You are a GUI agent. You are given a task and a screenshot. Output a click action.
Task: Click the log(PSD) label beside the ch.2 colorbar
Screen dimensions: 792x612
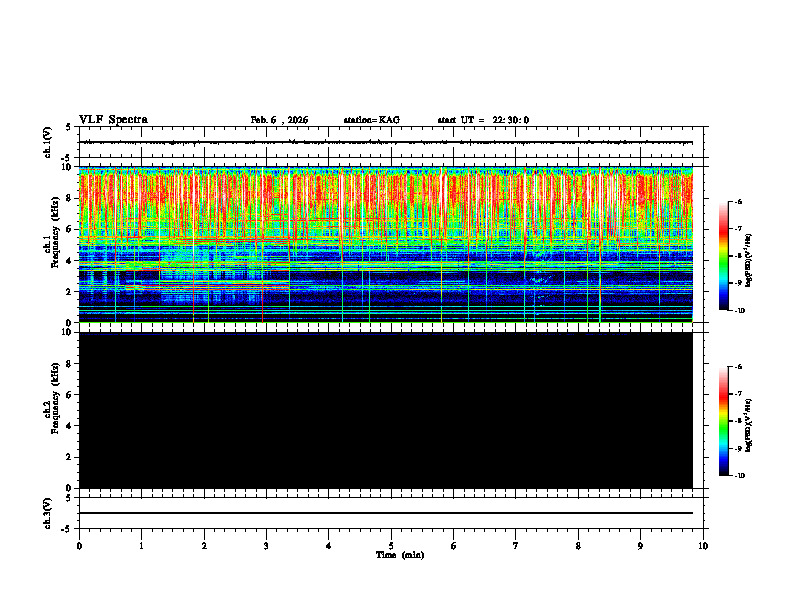(x=749, y=425)
